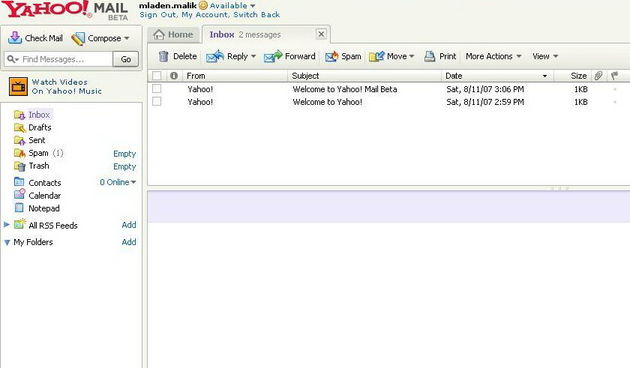The height and width of the screenshot is (368, 630).
Task: Click the Trash folder icon
Action: [20, 166]
